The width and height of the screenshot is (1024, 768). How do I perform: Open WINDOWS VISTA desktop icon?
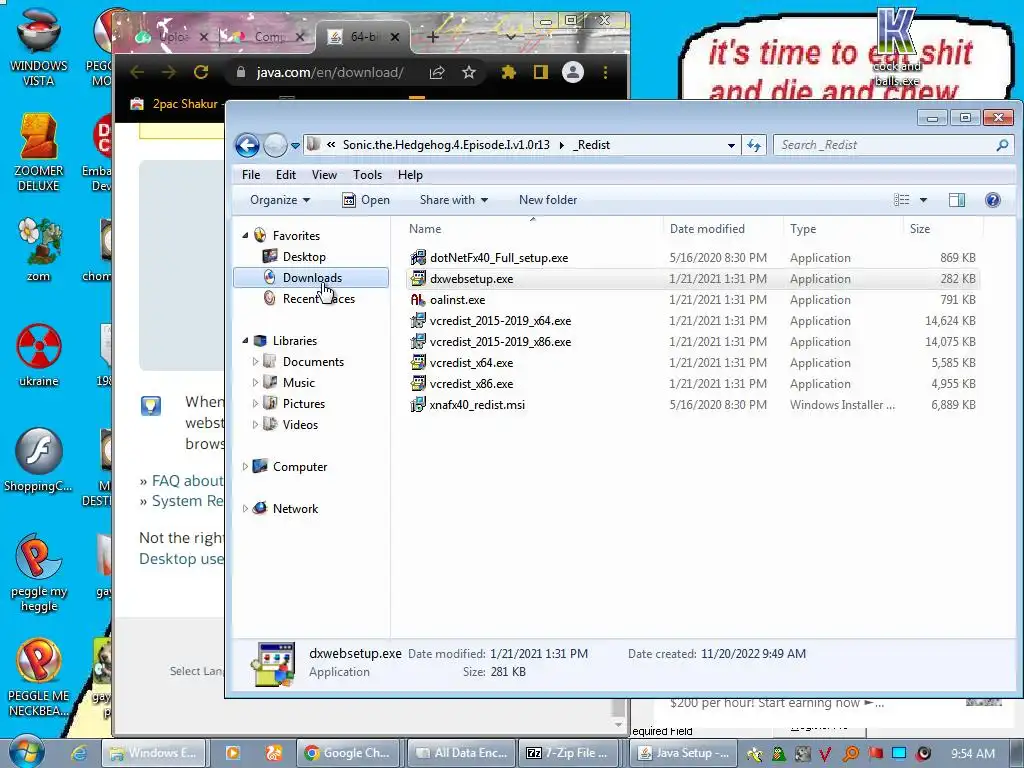39,47
